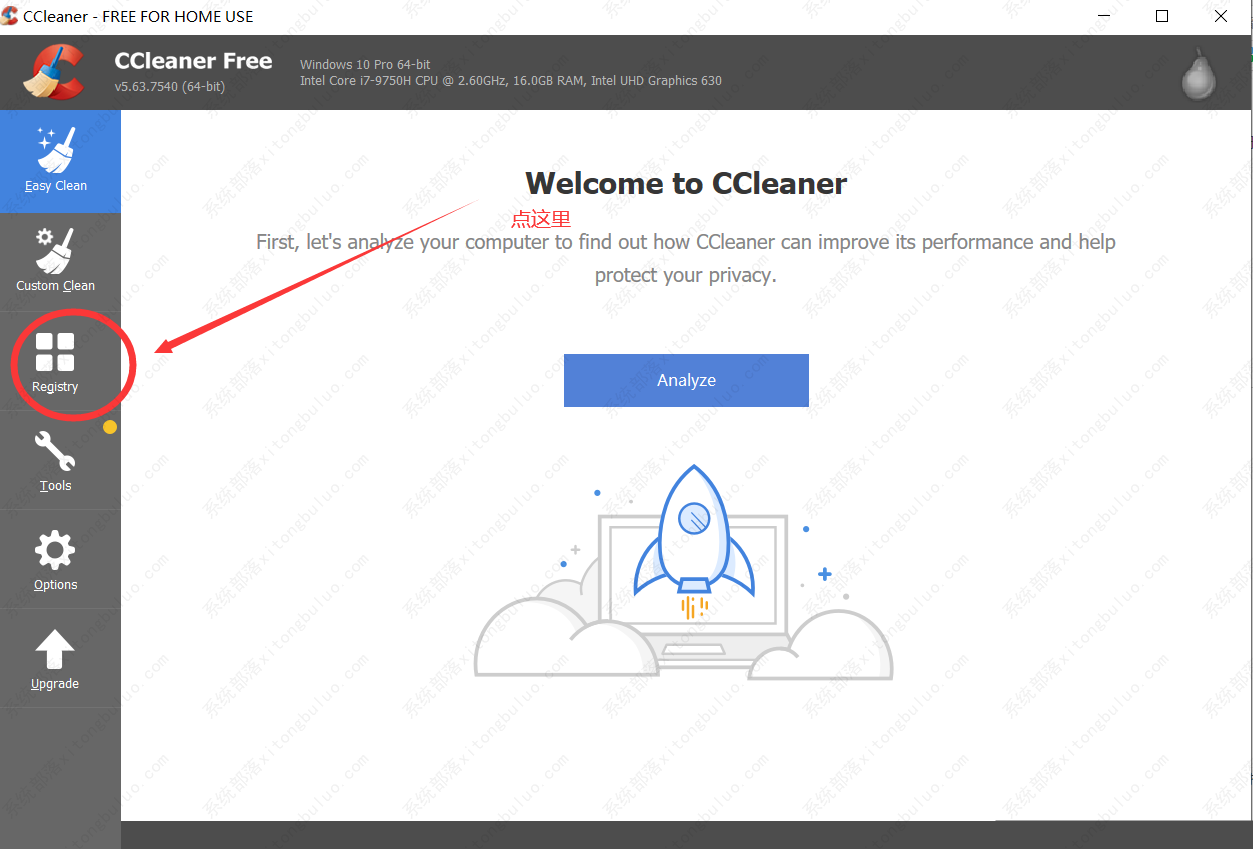This screenshot has height=849, width=1253.
Task: Minimize the CCleaner window
Action: (1103, 16)
